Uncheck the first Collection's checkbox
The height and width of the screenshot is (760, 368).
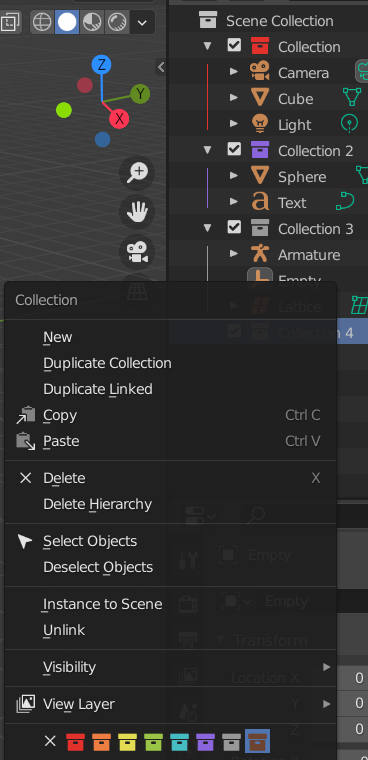tap(234, 46)
